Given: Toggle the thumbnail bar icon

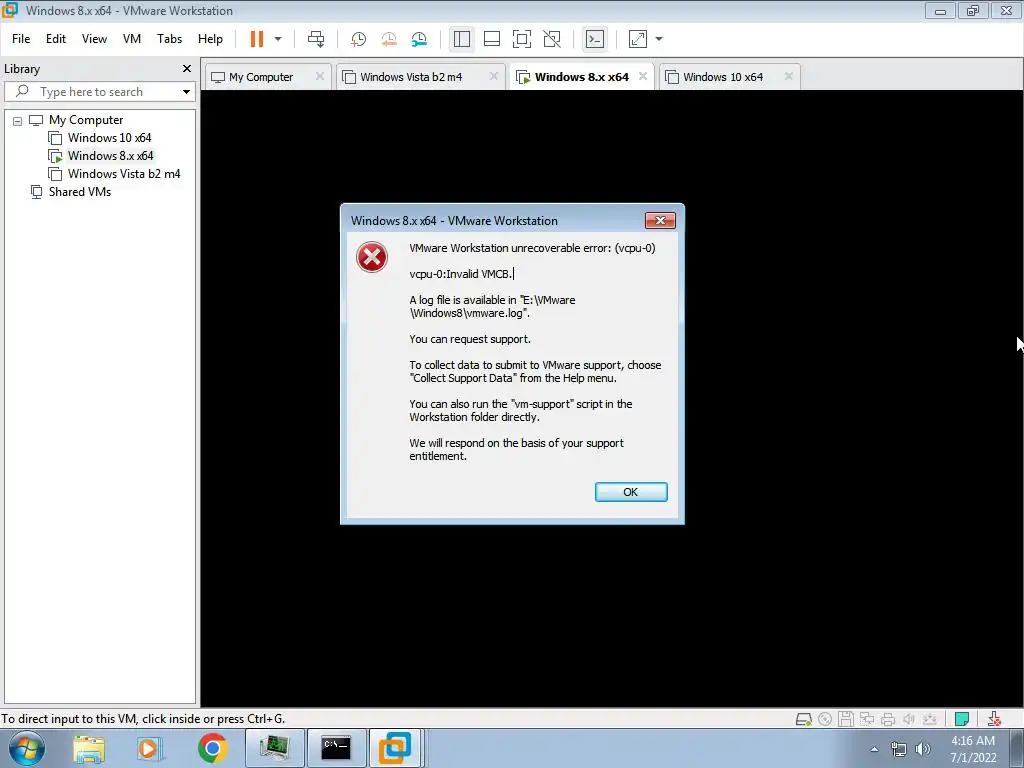Looking at the screenshot, I should click(x=492, y=39).
